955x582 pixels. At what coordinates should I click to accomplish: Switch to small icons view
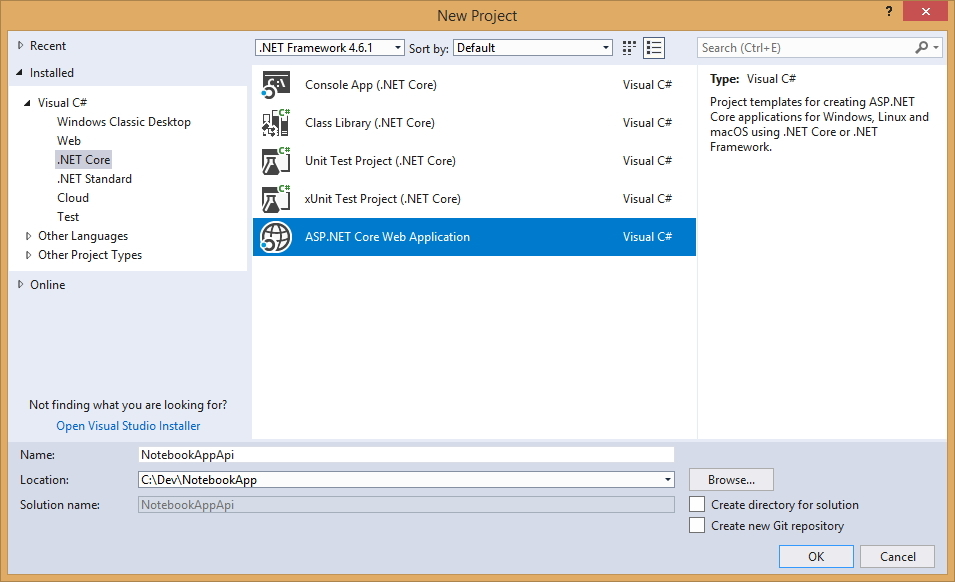point(629,48)
